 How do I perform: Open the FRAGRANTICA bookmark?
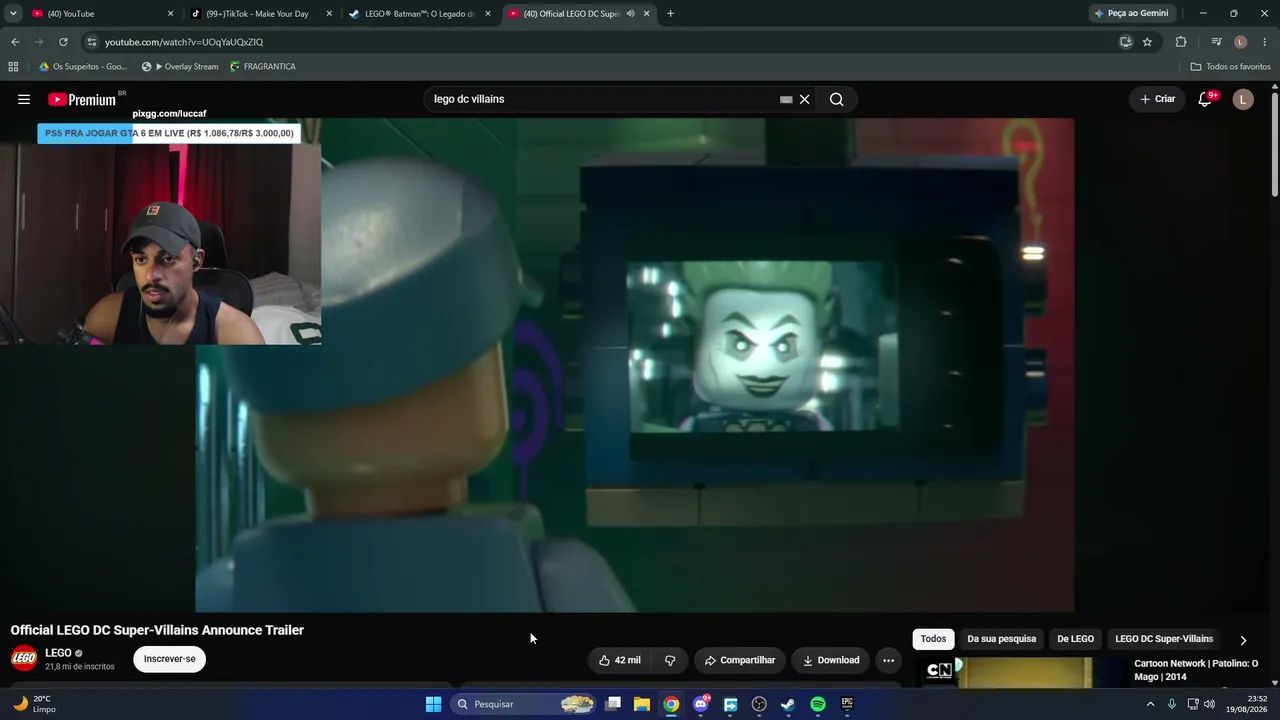262,66
